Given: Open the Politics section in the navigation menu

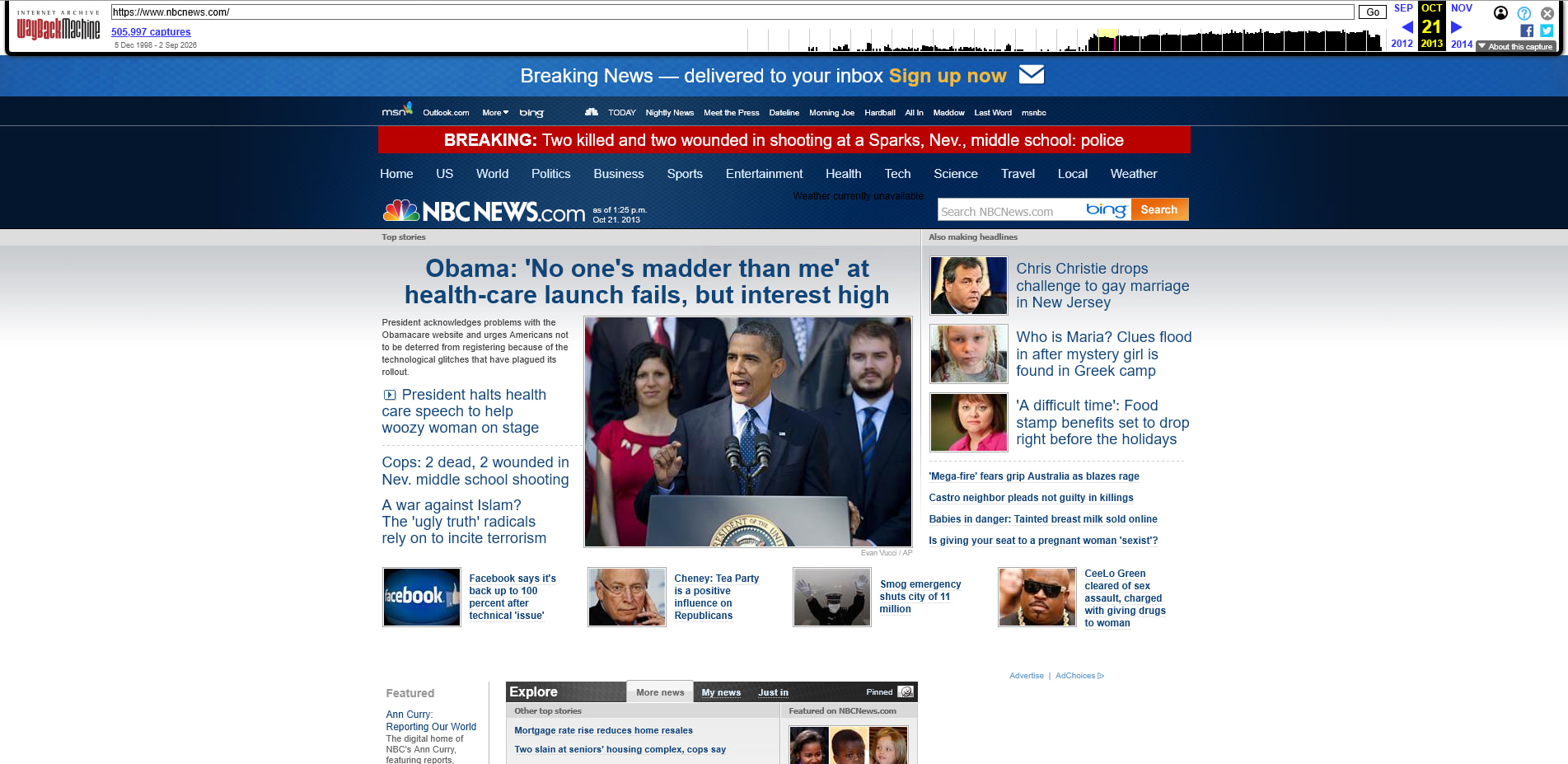Looking at the screenshot, I should click(550, 174).
